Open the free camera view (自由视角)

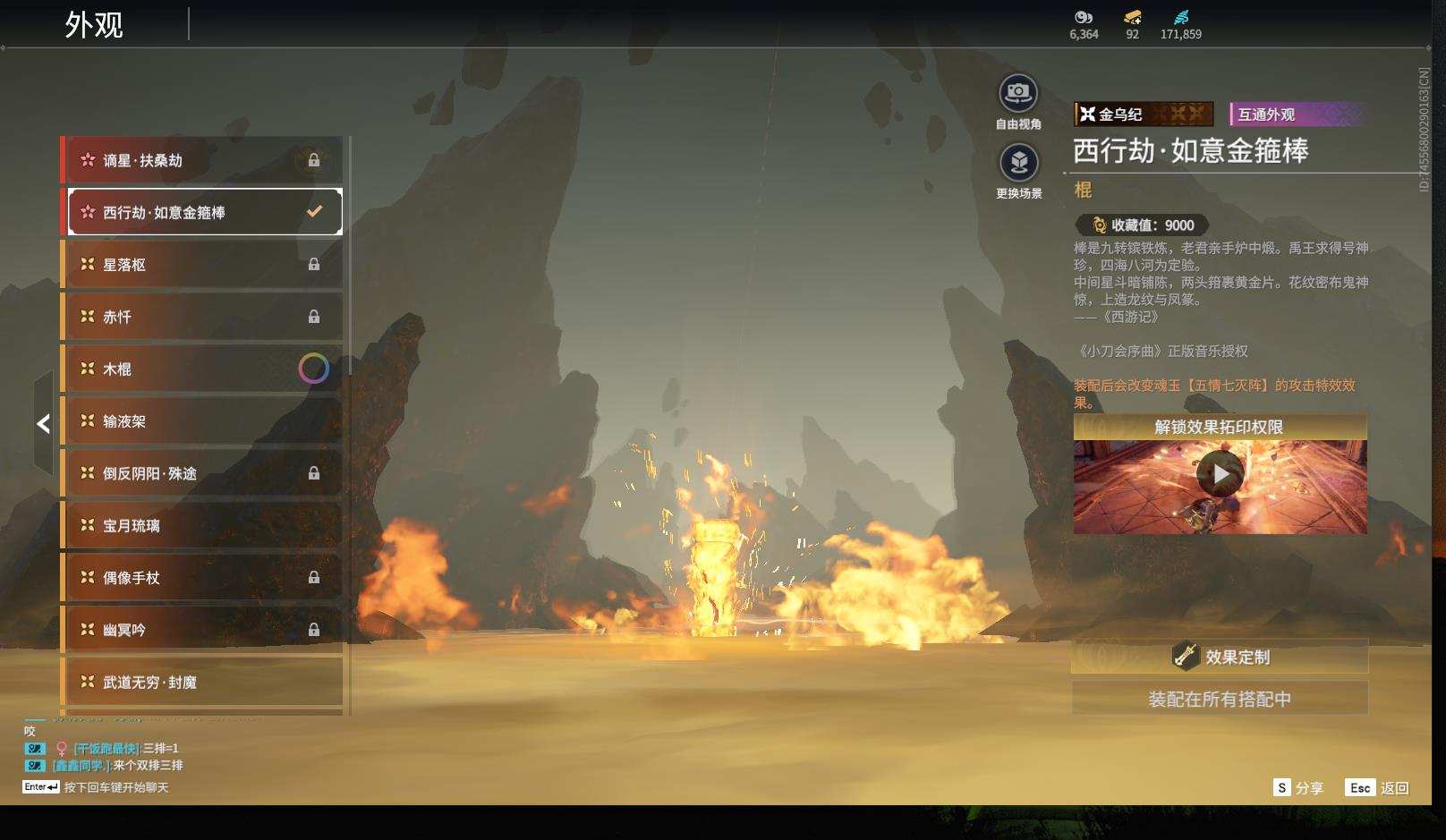(x=1018, y=93)
